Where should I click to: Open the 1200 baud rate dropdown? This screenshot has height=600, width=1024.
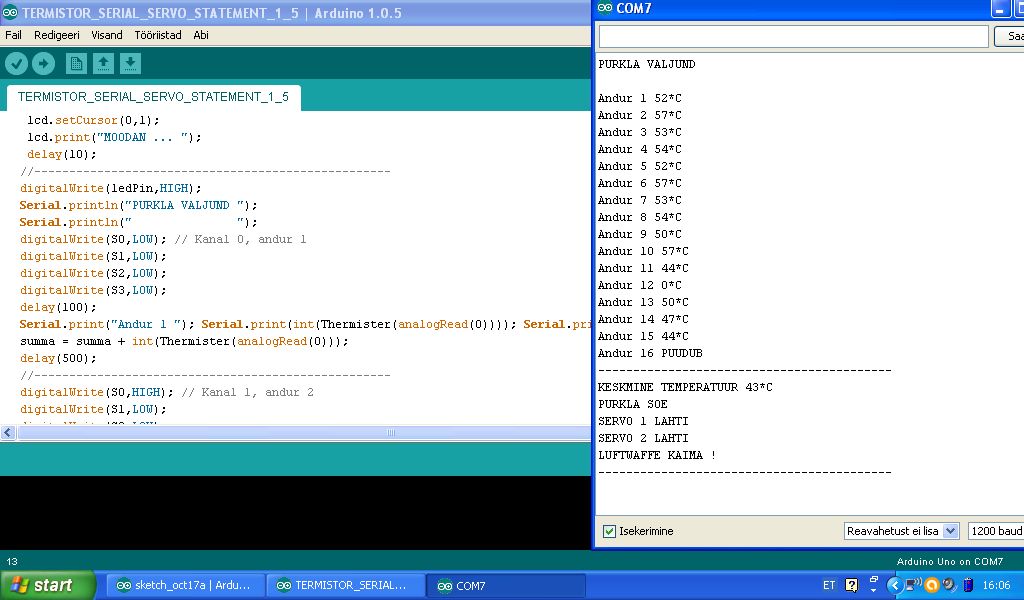click(994, 531)
